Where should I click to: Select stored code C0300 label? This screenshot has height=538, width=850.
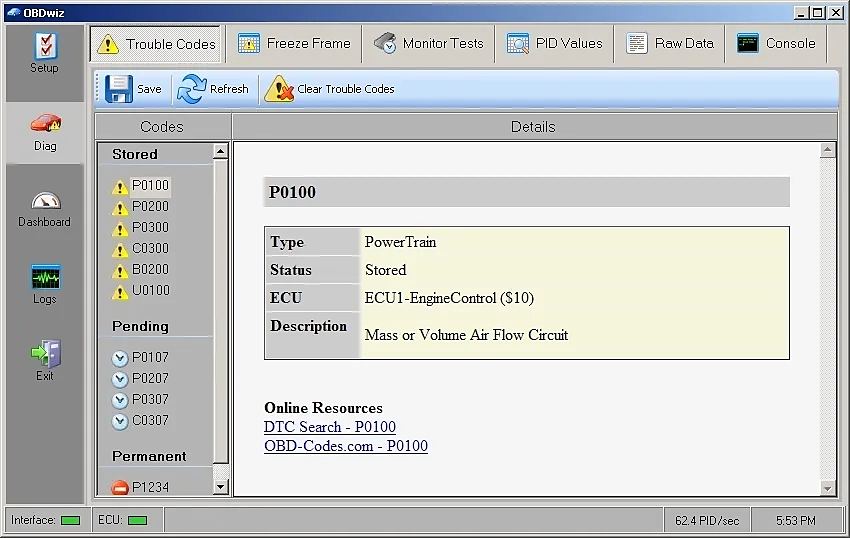tap(150, 248)
